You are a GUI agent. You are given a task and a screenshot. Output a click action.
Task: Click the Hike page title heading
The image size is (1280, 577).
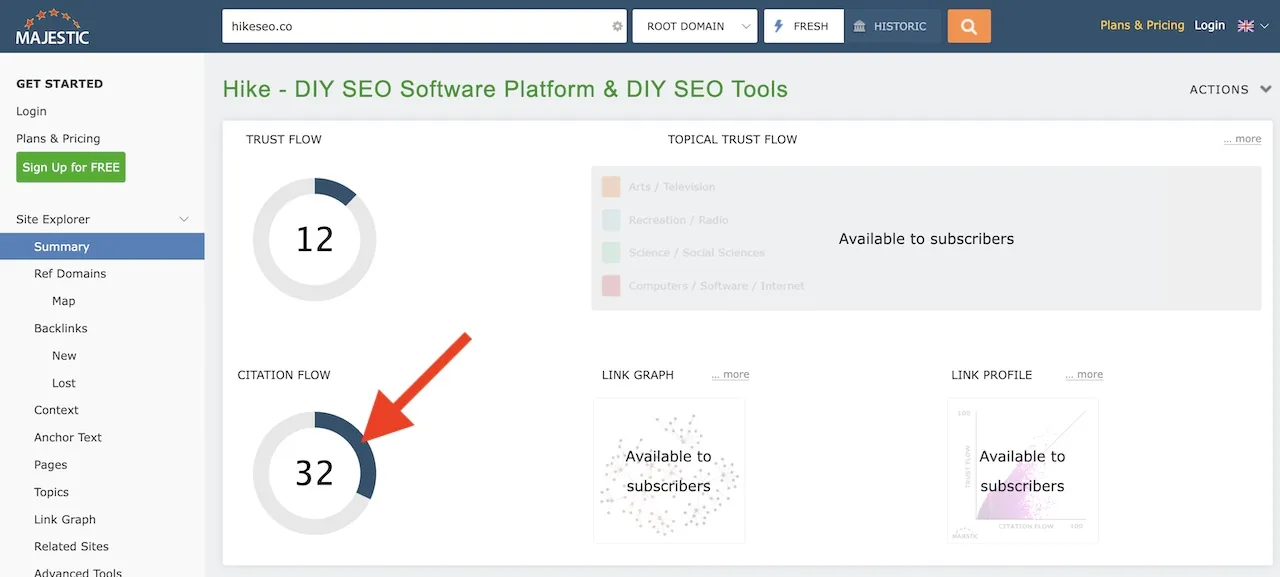coord(505,89)
